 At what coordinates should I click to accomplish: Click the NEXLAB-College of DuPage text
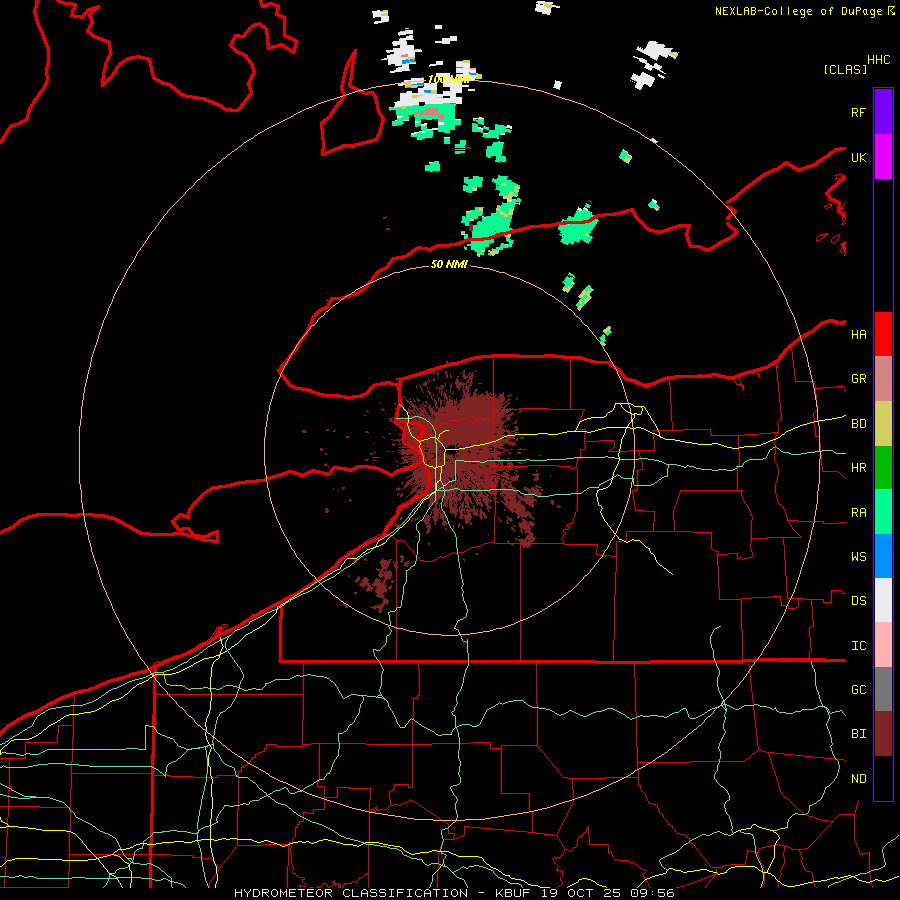[800, 11]
